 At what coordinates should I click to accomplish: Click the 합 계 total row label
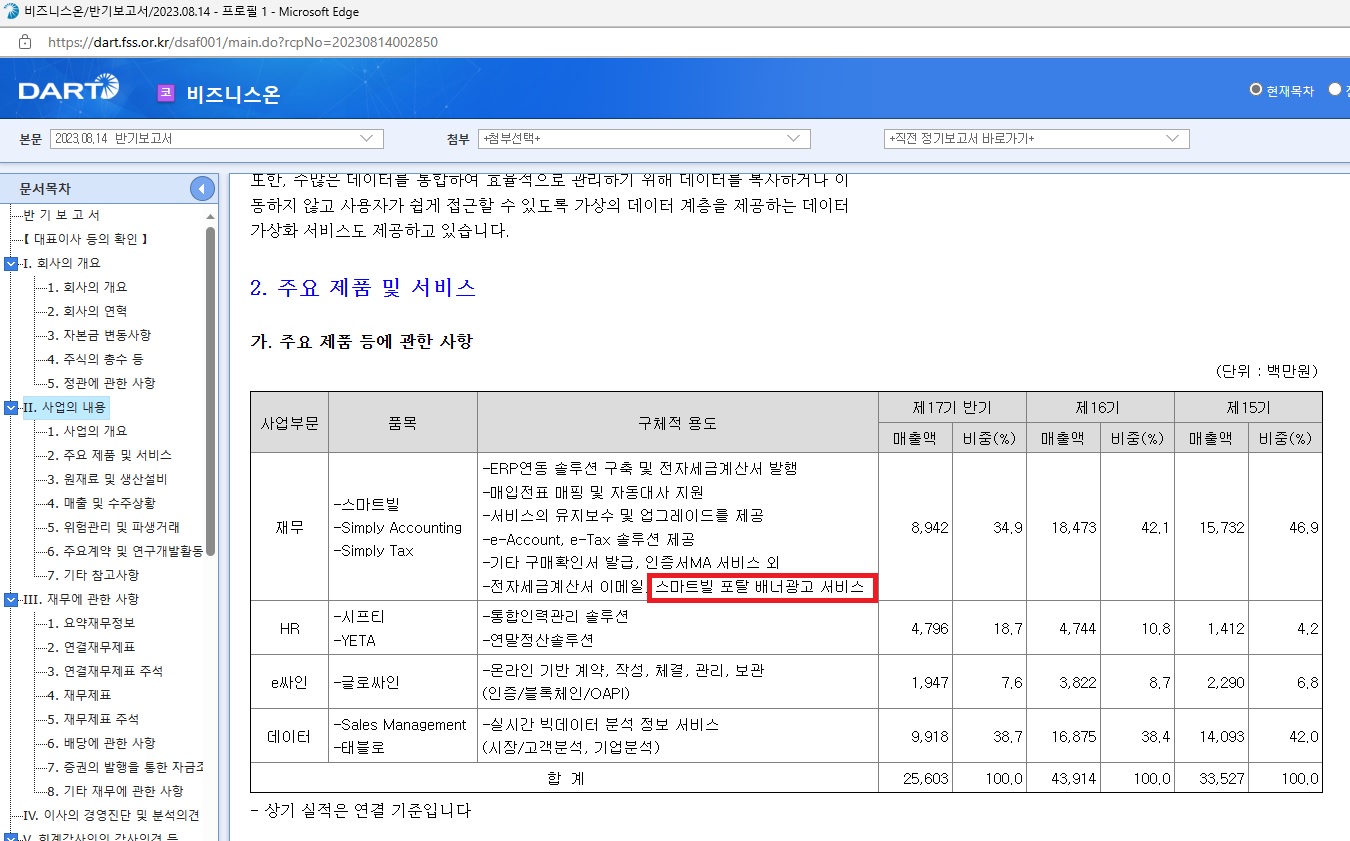(565, 778)
